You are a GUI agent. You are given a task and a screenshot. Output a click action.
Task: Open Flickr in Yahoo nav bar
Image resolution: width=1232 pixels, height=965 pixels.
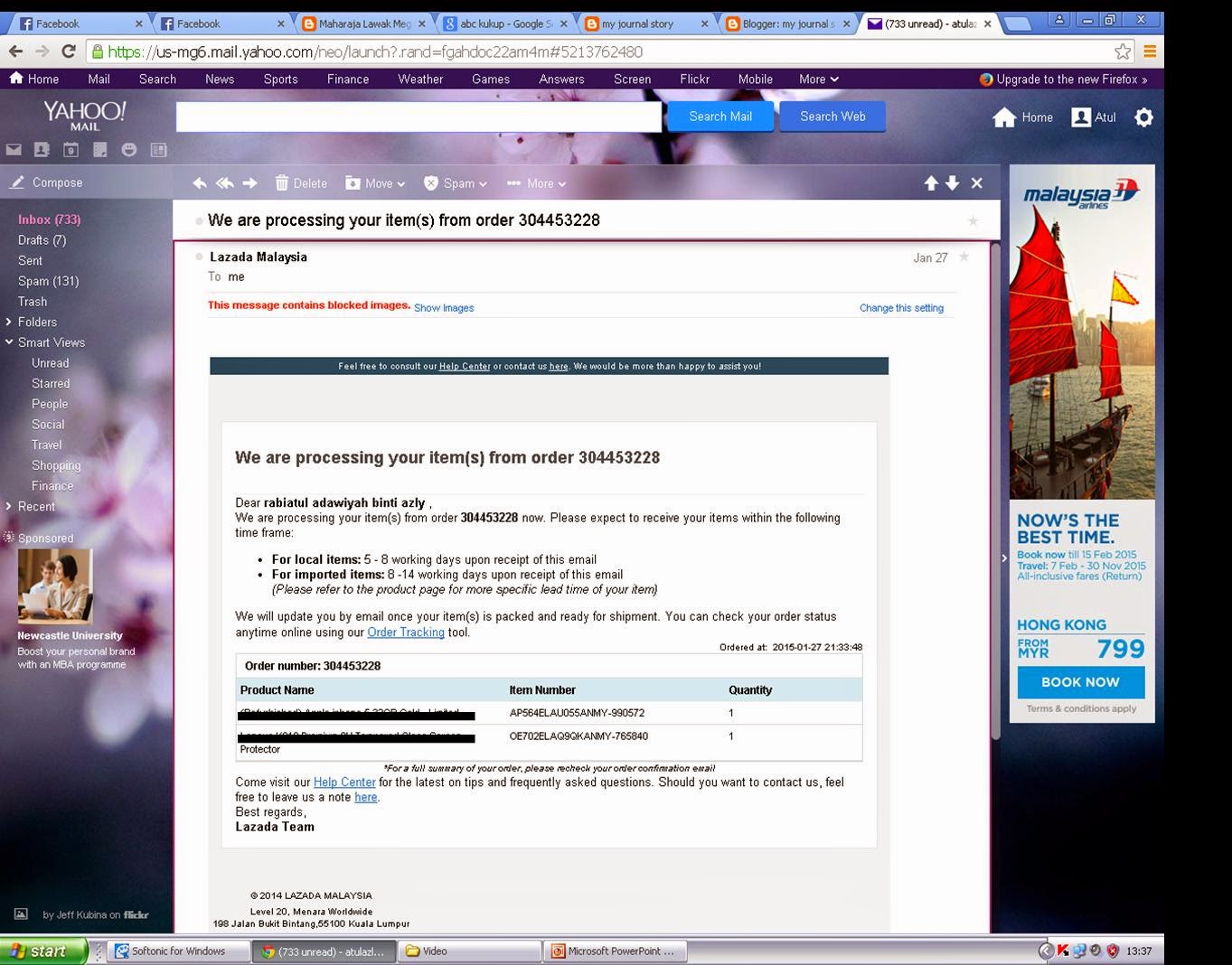point(694,80)
